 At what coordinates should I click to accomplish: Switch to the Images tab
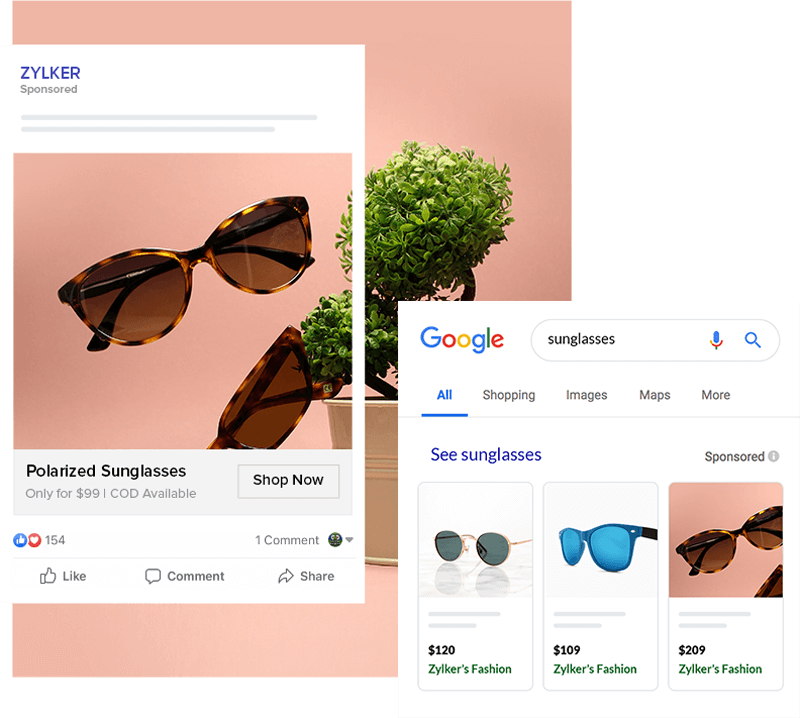pos(586,395)
